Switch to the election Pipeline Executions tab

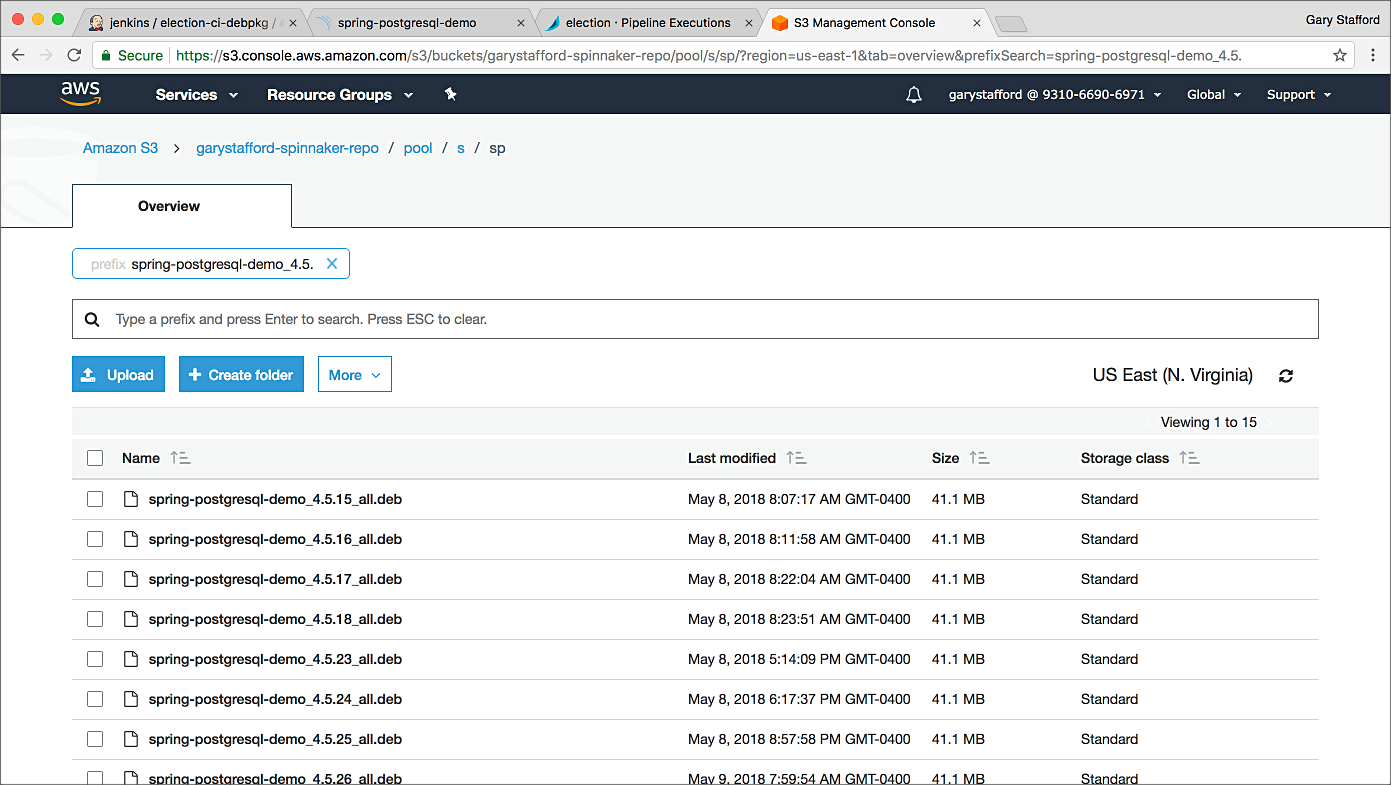coord(647,22)
